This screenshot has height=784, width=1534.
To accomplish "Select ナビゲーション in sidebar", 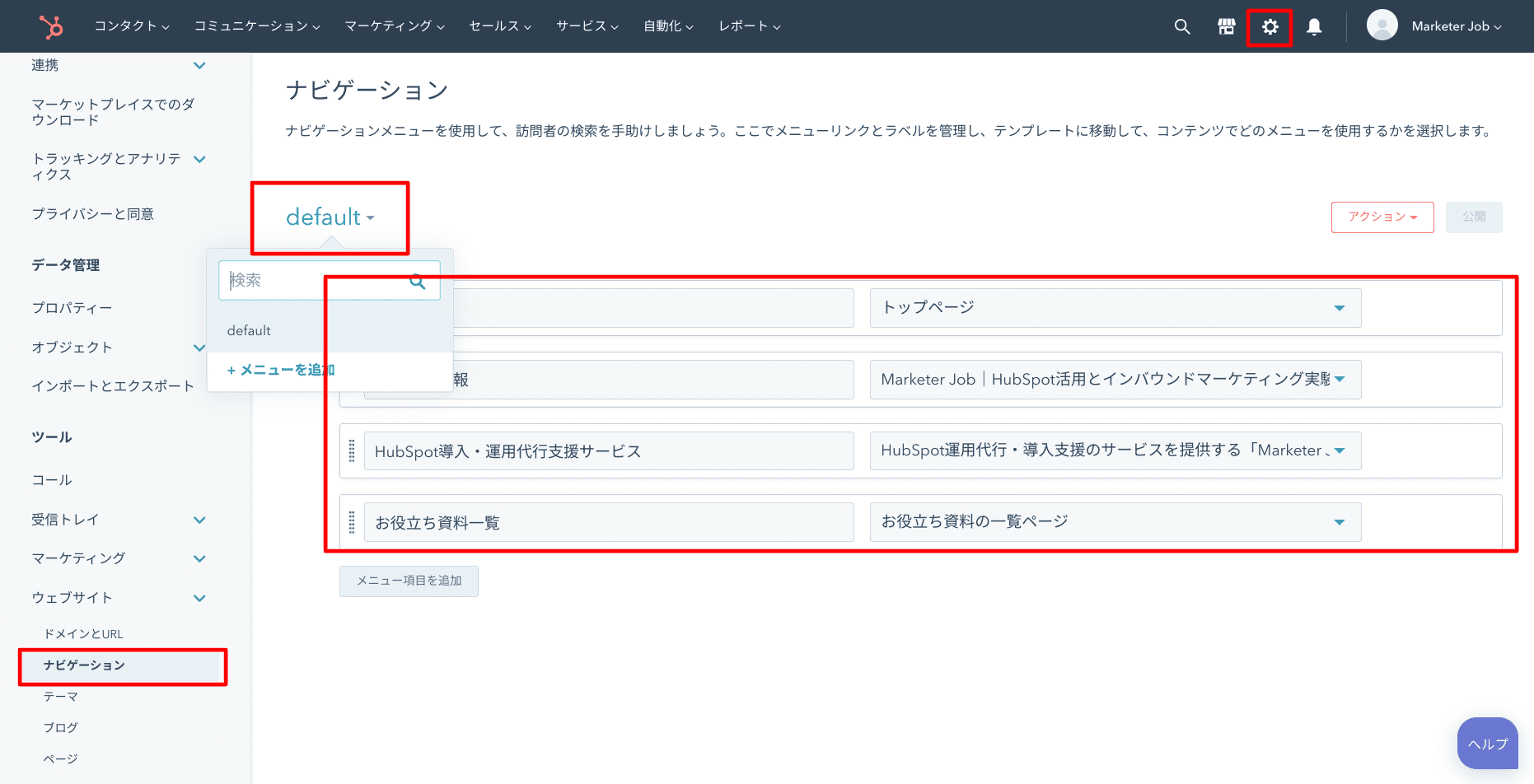I will (123, 665).
